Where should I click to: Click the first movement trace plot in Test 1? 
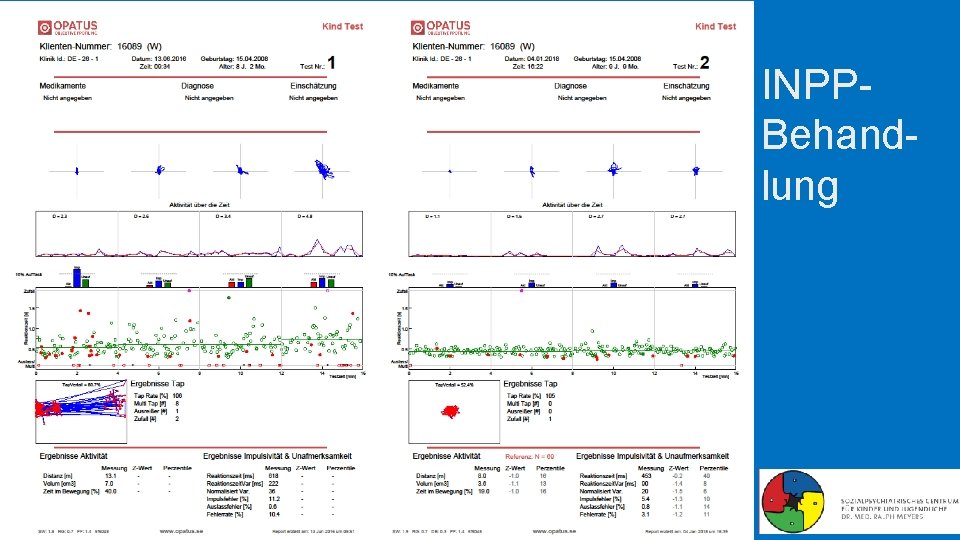point(77,171)
